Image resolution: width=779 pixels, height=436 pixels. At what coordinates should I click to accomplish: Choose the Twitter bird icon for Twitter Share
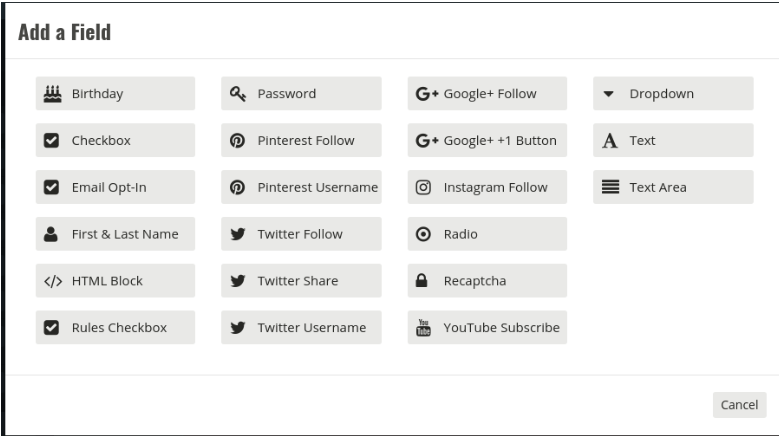click(238, 281)
